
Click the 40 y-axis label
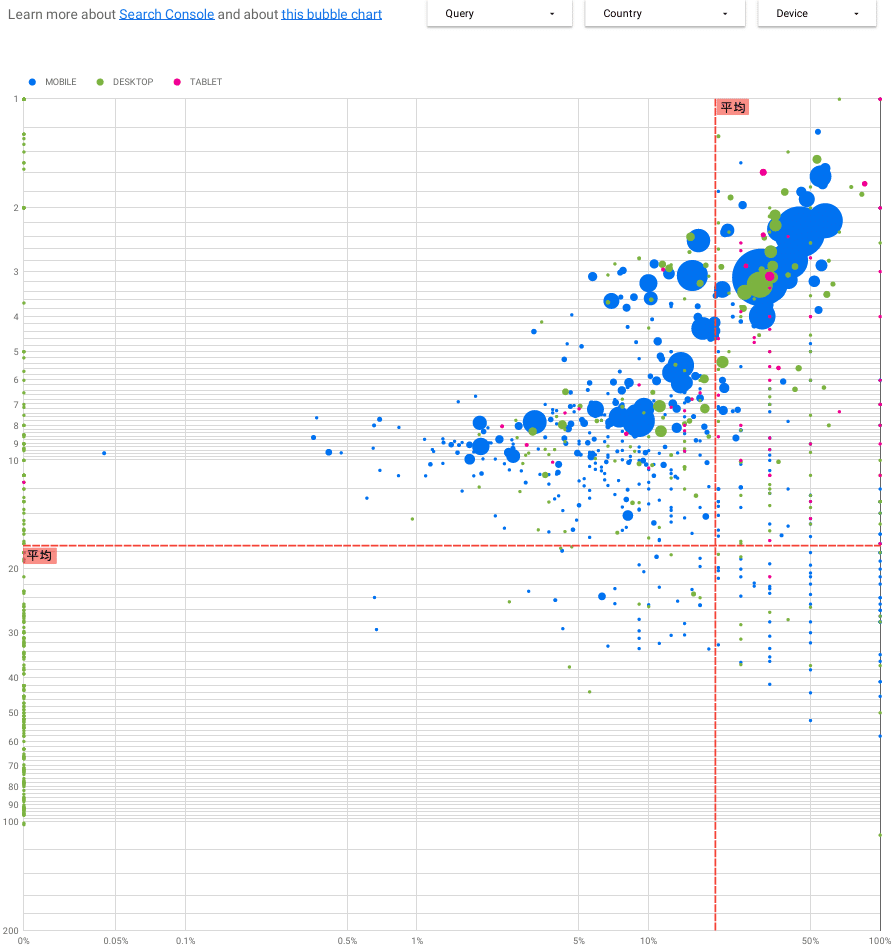[13, 678]
